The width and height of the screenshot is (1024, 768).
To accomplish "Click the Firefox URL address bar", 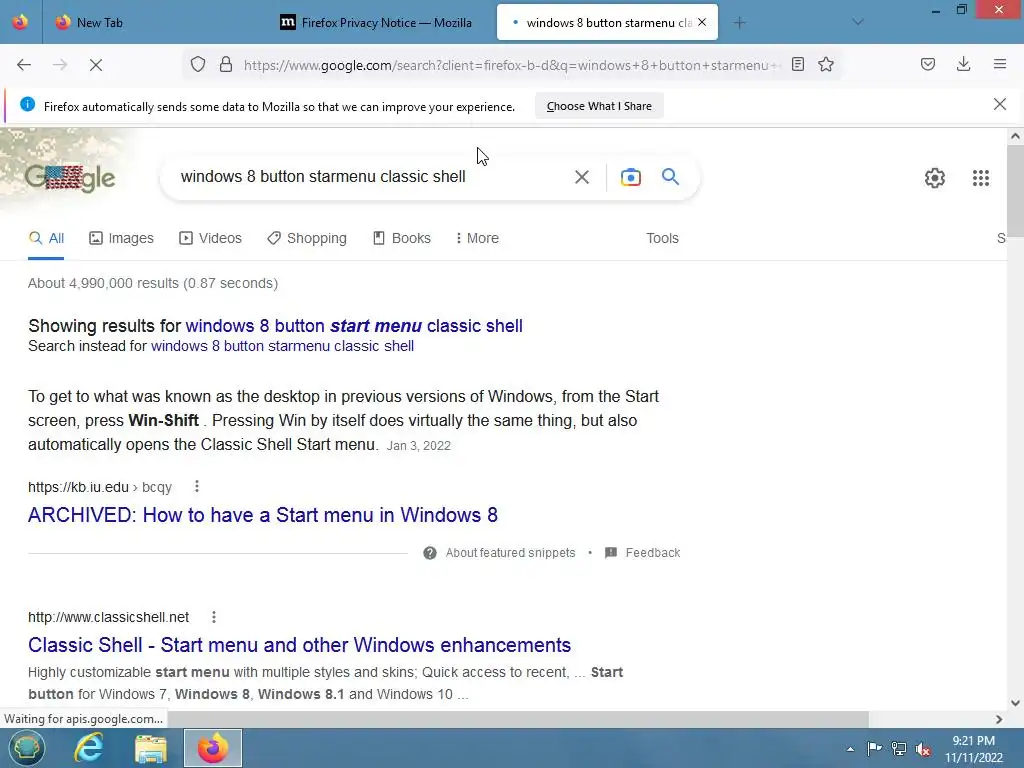I will [x=513, y=65].
